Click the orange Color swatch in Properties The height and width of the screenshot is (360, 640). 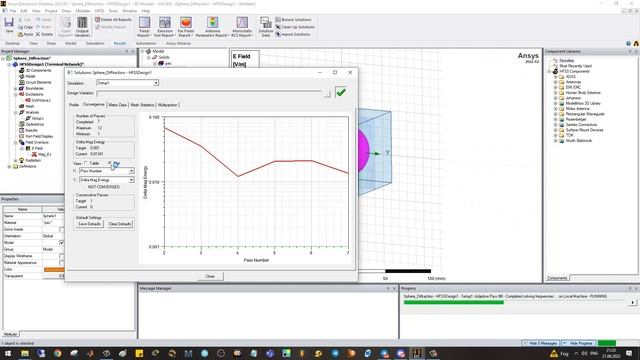(x=54, y=269)
